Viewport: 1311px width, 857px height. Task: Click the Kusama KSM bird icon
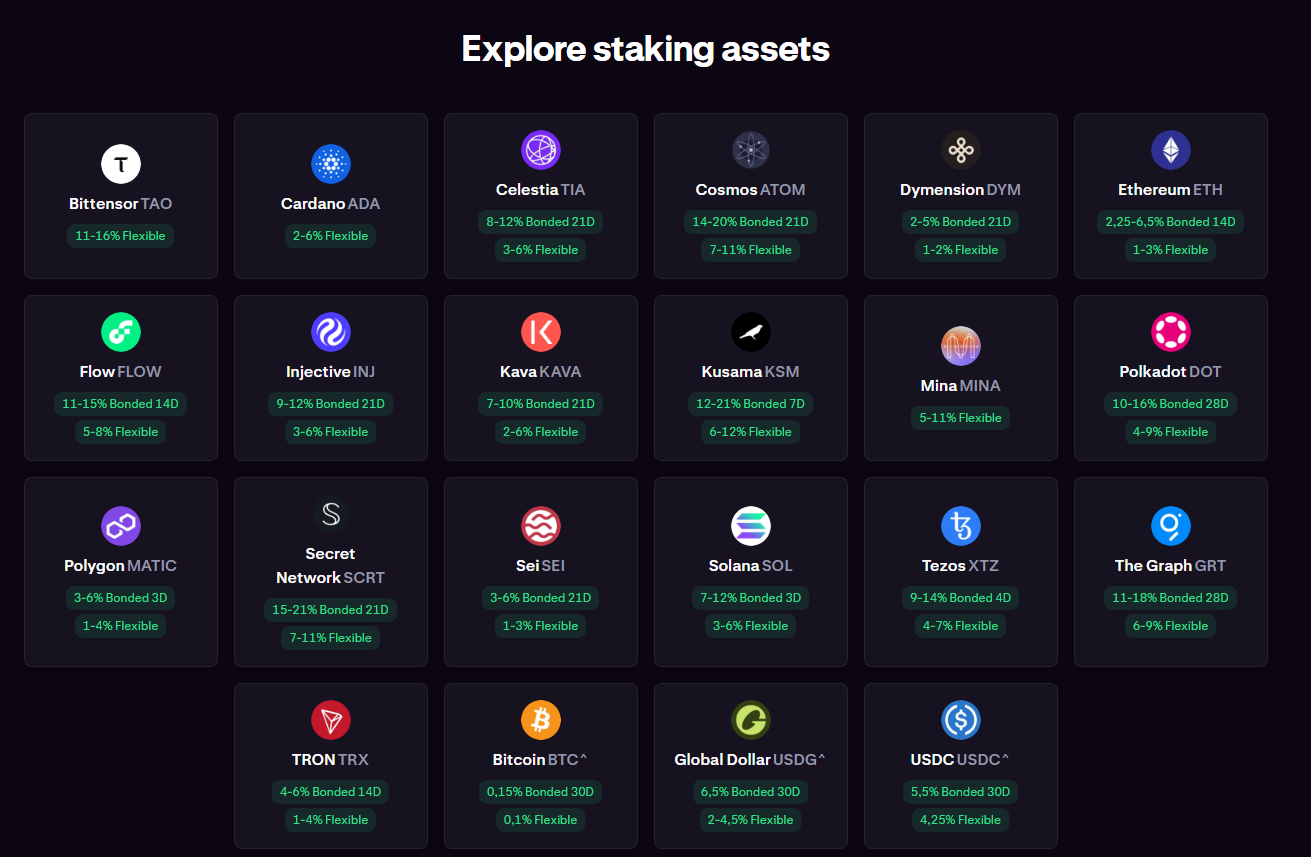tap(751, 332)
